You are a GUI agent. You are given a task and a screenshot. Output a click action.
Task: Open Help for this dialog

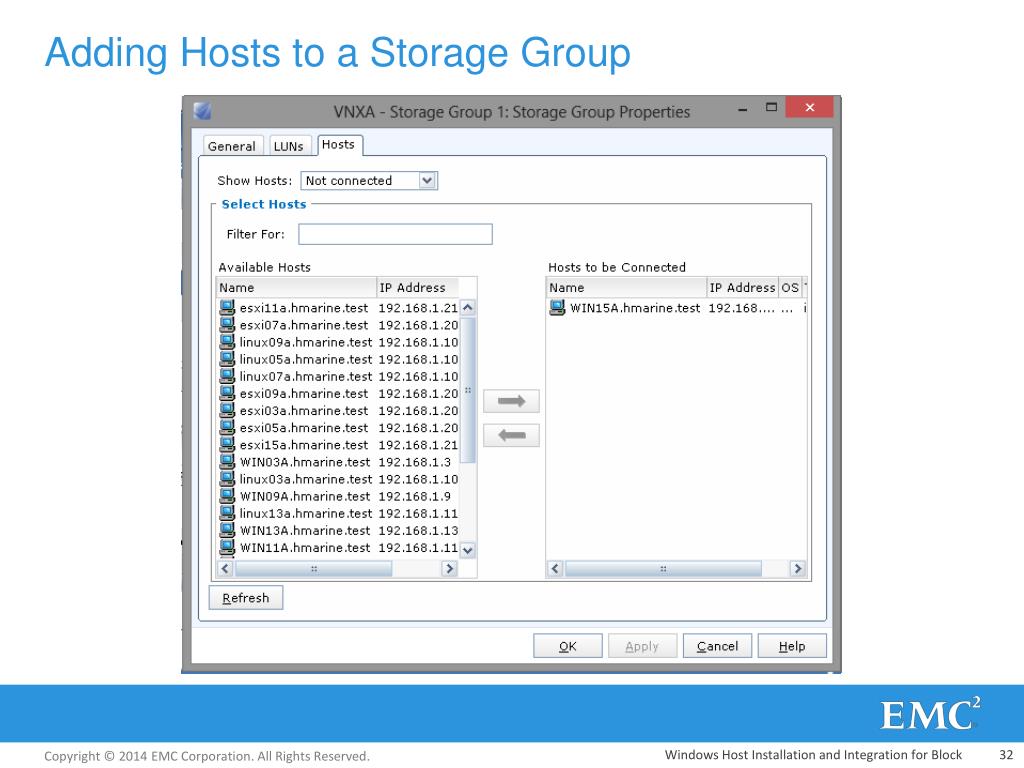(792, 646)
